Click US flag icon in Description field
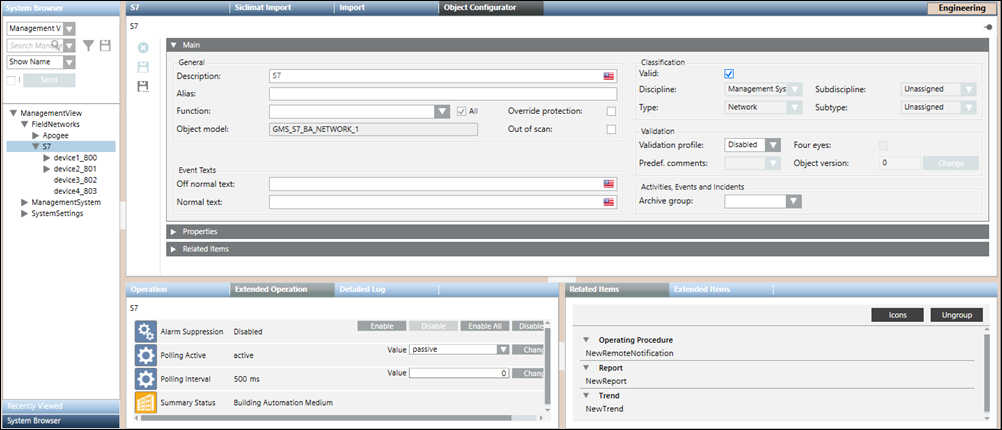Image resolution: width=1002 pixels, height=430 pixels. point(608,76)
